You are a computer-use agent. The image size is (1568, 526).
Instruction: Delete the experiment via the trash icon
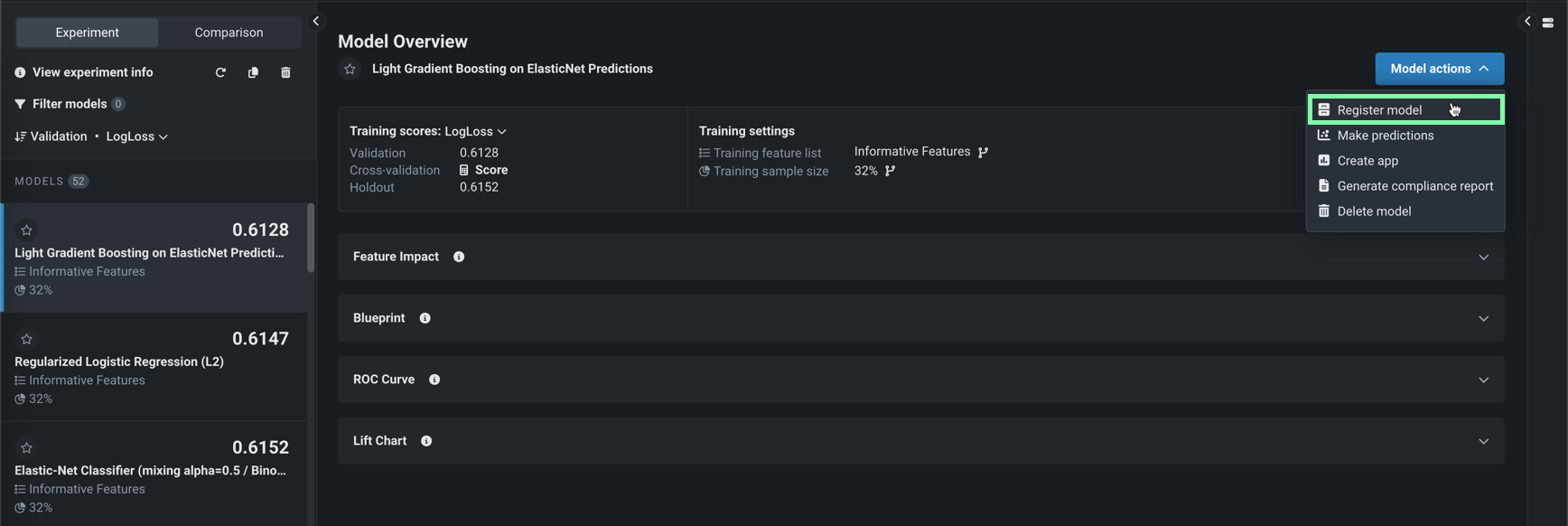coord(285,72)
